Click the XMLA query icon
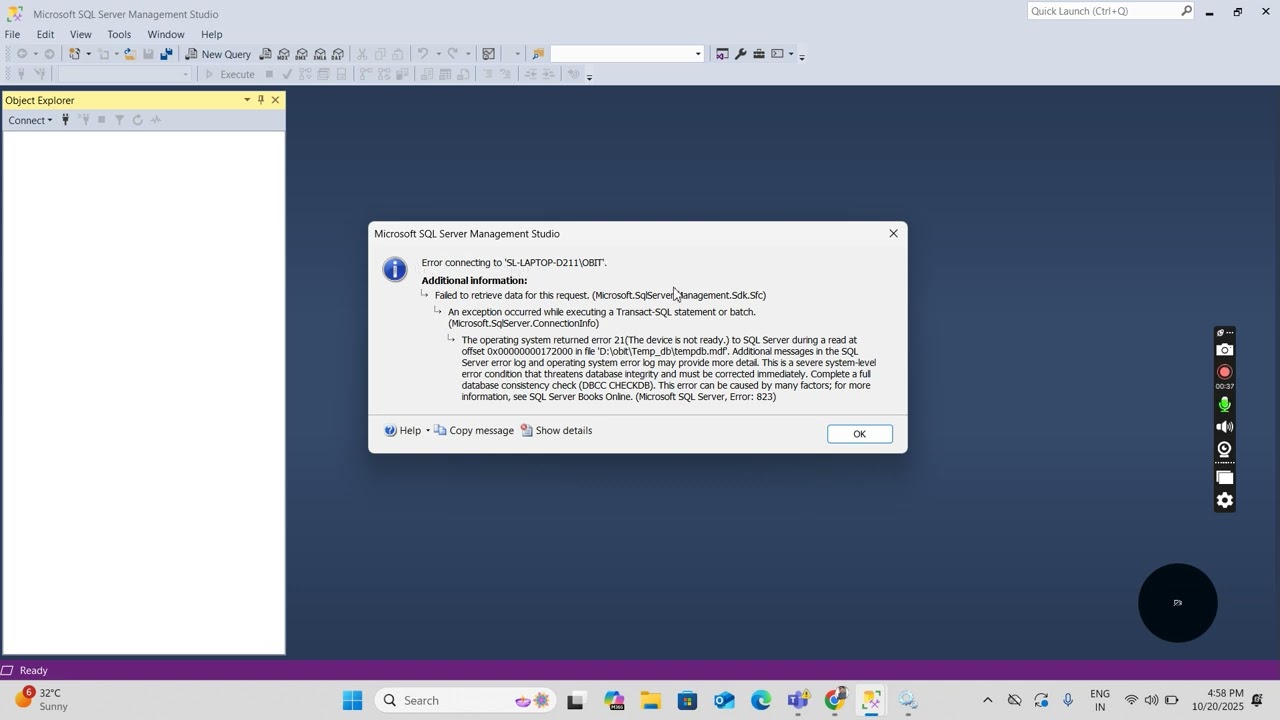This screenshot has width=1280, height=720. [x=319, y=54]
